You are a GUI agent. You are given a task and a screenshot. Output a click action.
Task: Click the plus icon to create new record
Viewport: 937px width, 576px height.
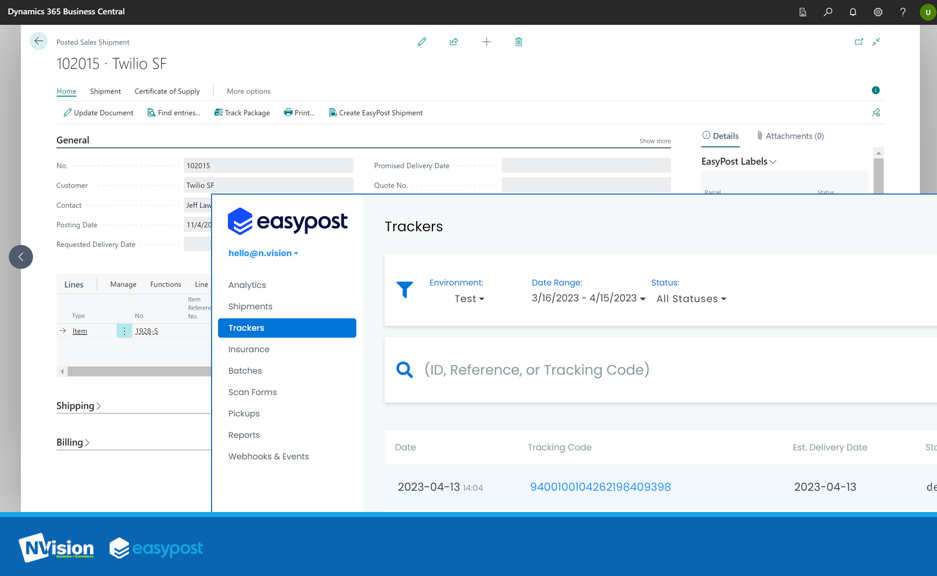point(486,42)
